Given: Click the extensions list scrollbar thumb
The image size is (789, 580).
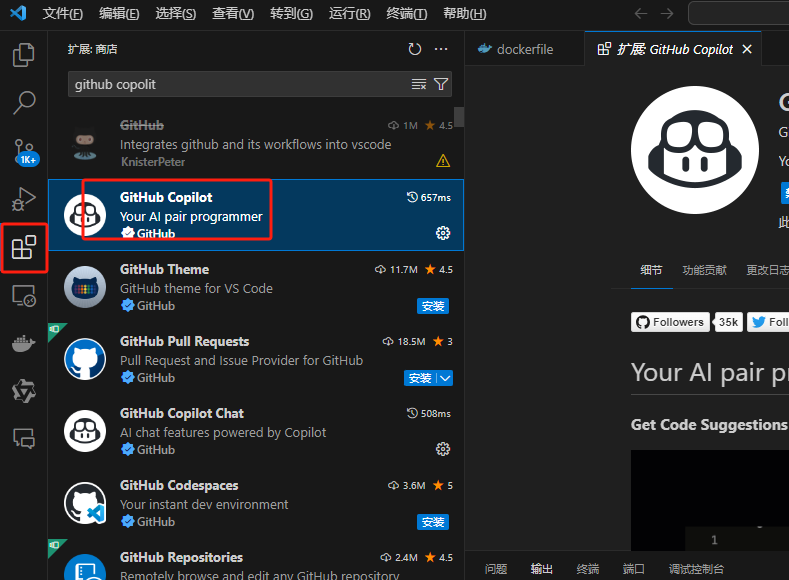Looking at the screenshot, I should [458, 117].
